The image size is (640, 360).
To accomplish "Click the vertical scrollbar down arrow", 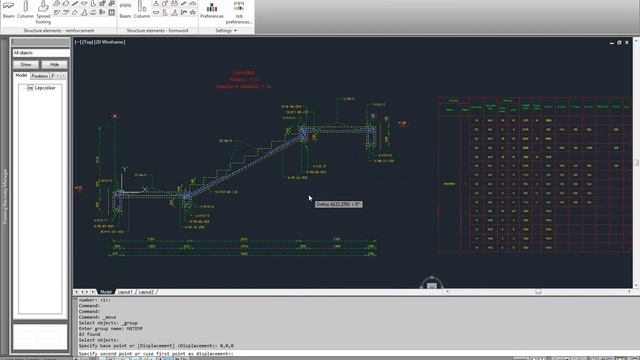I will pyautogui.click(x=636, y=285).
